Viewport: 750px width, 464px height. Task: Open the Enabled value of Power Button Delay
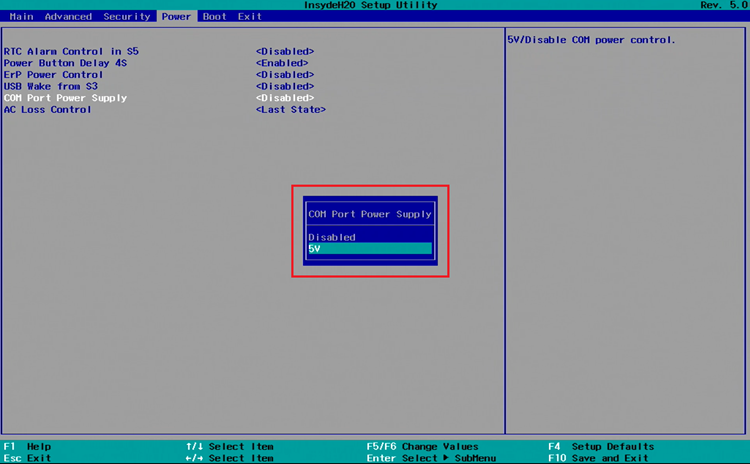[x=284, y=63]
